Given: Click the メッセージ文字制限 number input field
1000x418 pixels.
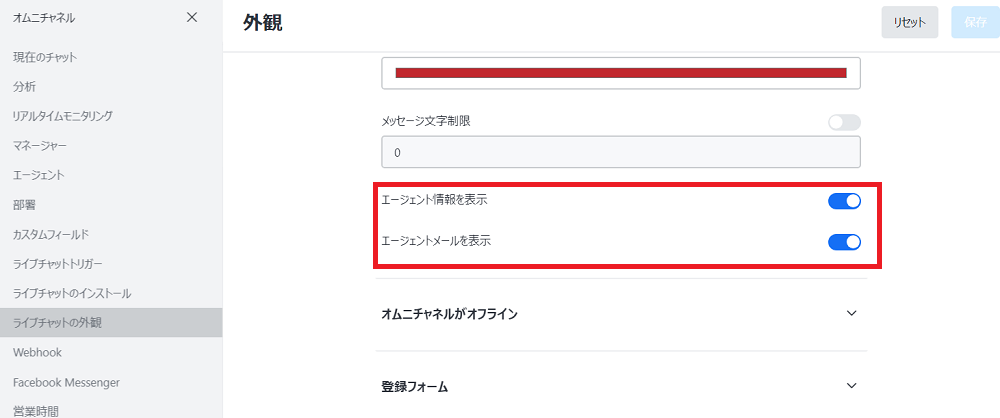Looking at the screenshot, I should (x=621, y=152).
